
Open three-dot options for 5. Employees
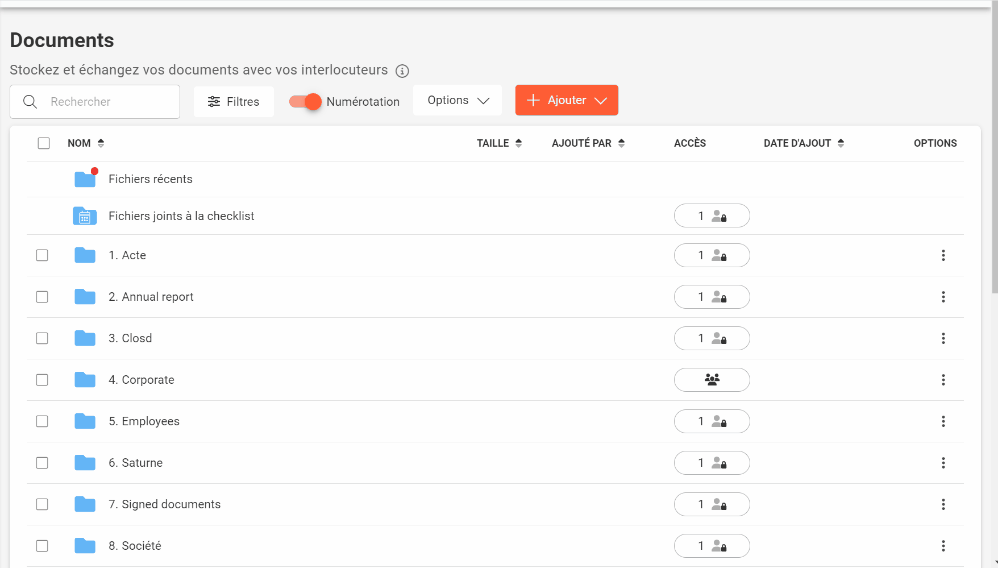[943, 422]
